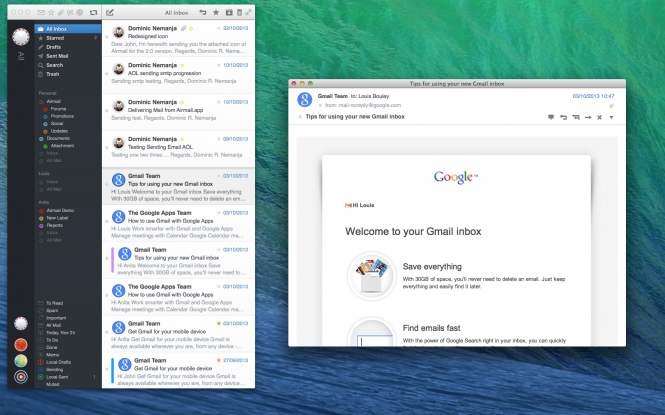The height and width of the screenshot is (415, 665).
Task: Toggle the starred filter in sidebar toolbar
Action: pos(51,12)
